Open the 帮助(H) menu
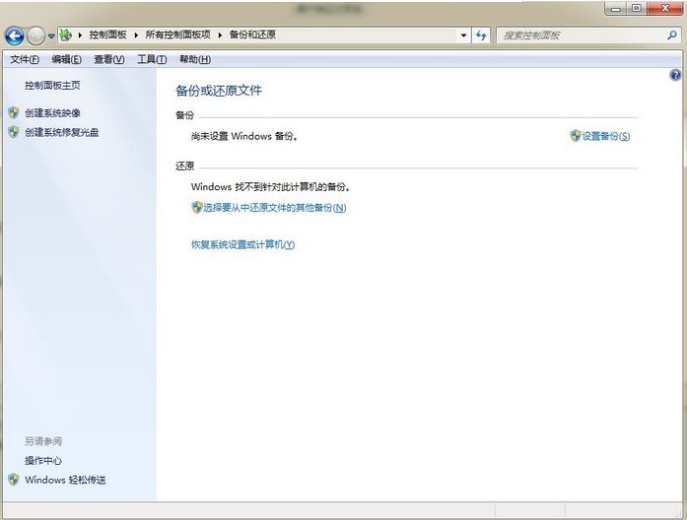Image resolution: width=687 pixels, height=520 pixels. (195, 59)
